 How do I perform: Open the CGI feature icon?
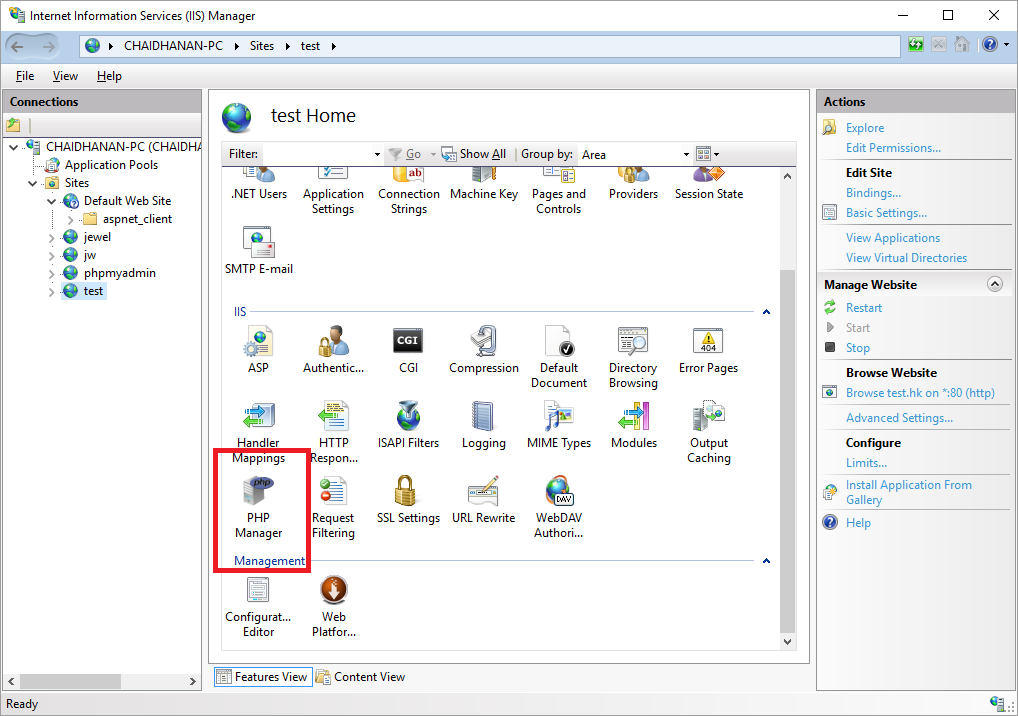(408, 351)
